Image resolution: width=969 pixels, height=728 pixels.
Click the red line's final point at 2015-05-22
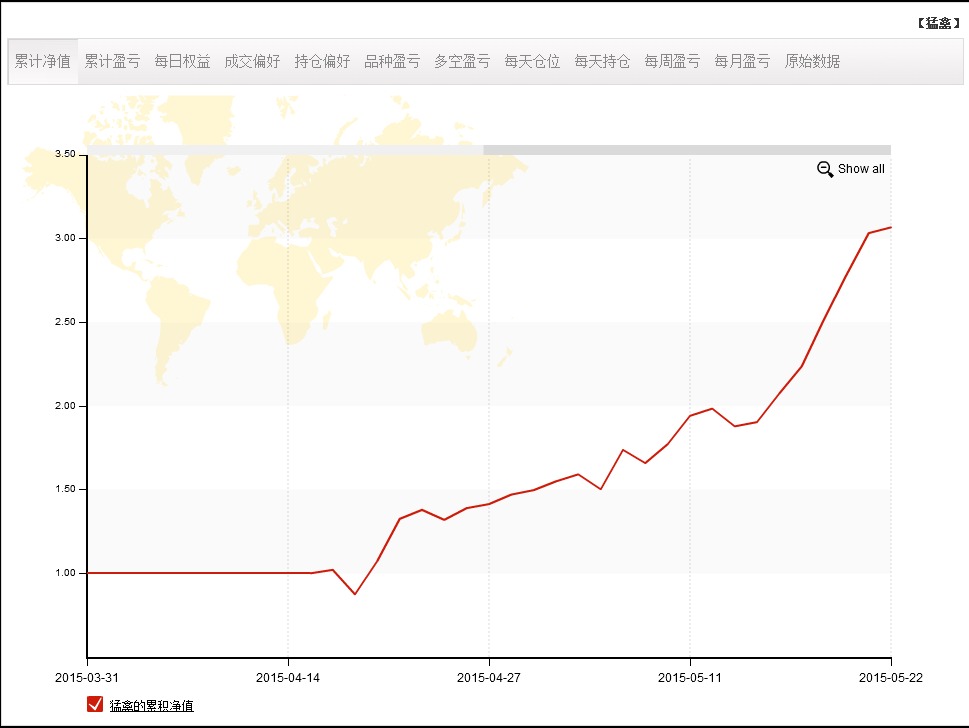pyautogui.click(x=891, y=227)
